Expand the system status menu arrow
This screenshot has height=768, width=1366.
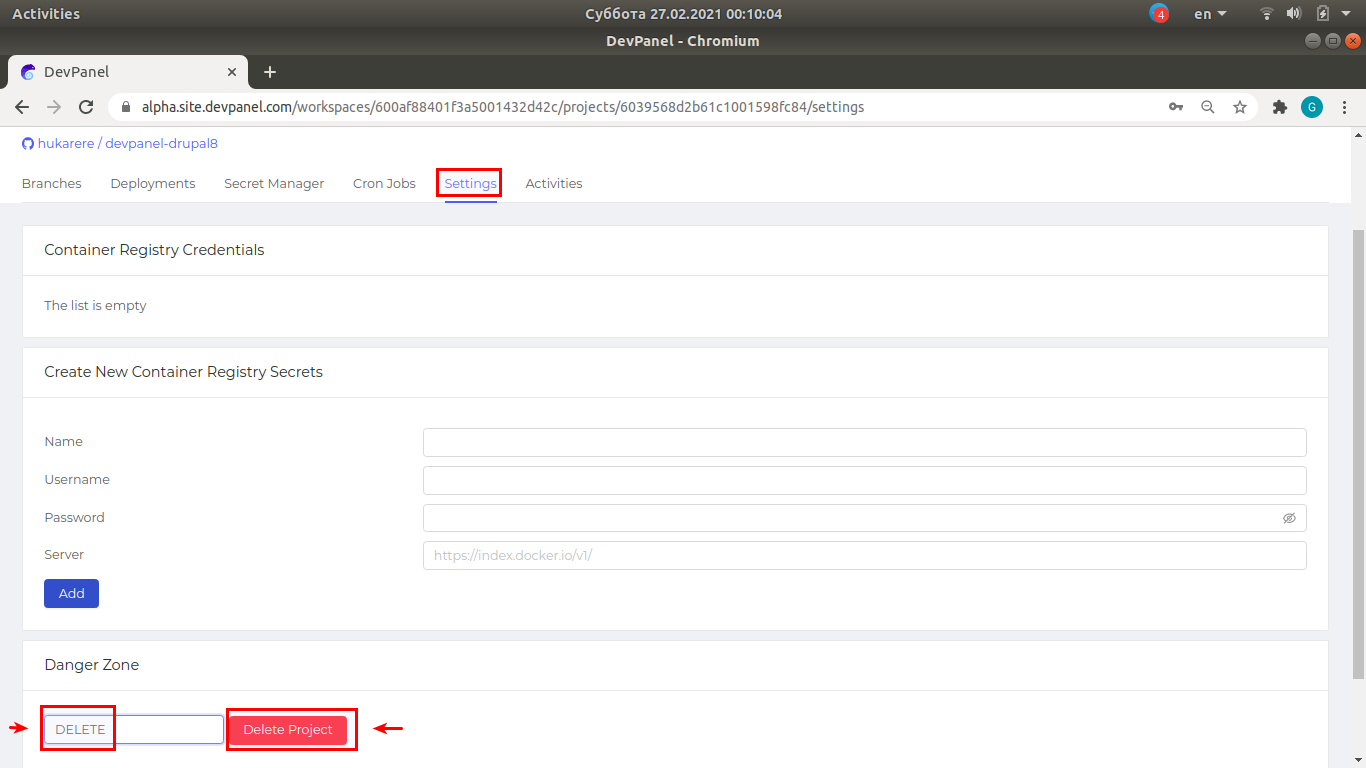click(x=1346, y=14)
